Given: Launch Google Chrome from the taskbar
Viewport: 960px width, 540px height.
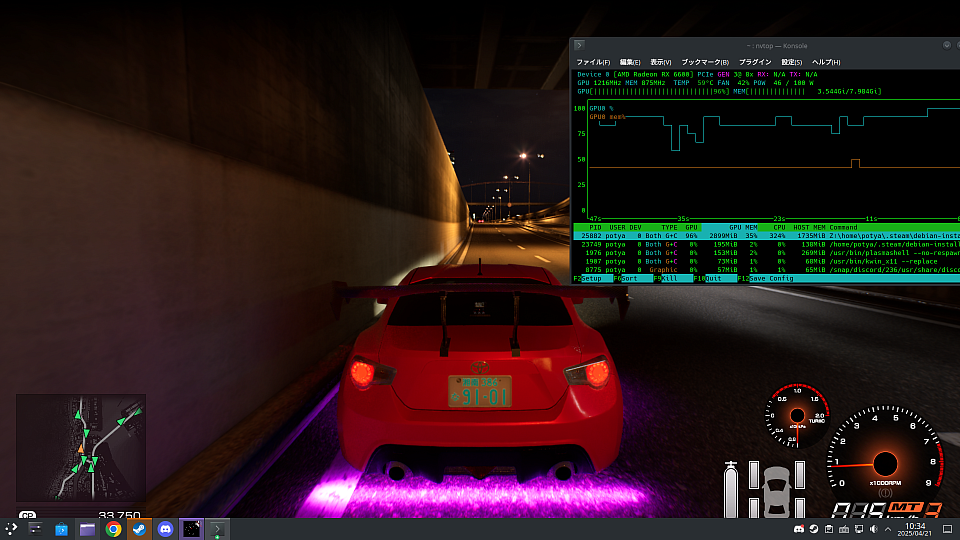Looking at the screenshot, I should tap(113, 529).
